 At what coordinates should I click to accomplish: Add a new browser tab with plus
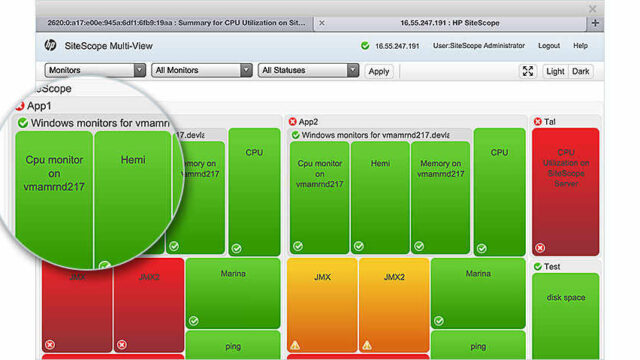pyautogui.click(x=595, y=23)
